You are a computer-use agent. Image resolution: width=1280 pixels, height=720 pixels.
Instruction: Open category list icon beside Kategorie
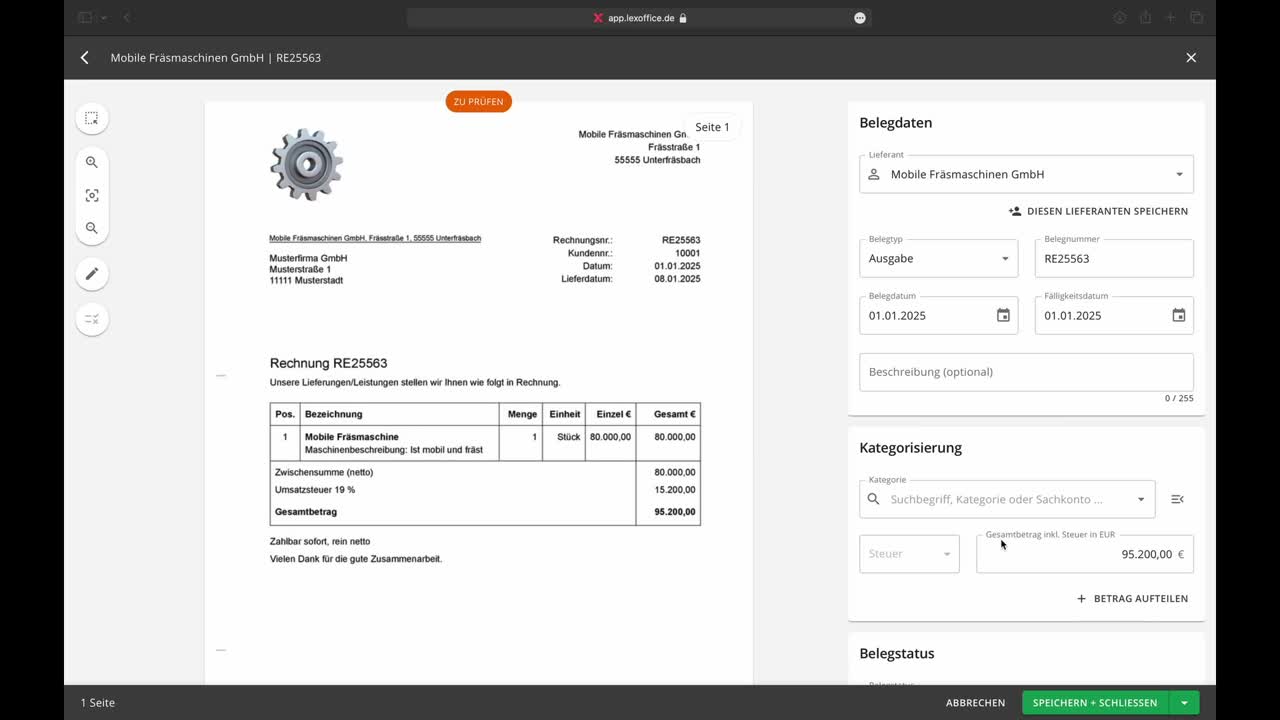click(1177, 499)
